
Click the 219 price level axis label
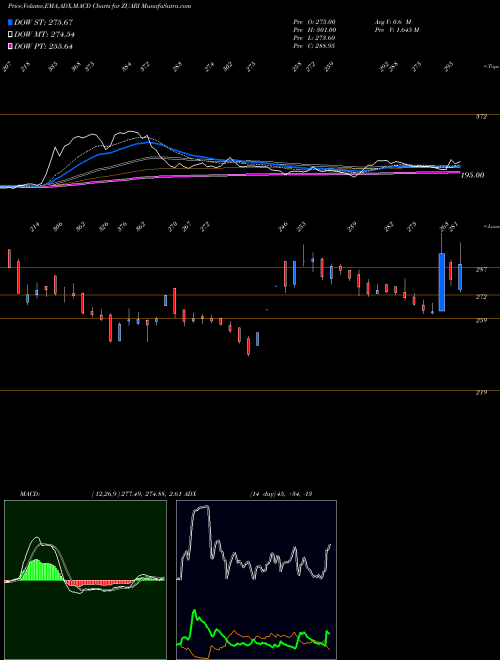(482, 393)
